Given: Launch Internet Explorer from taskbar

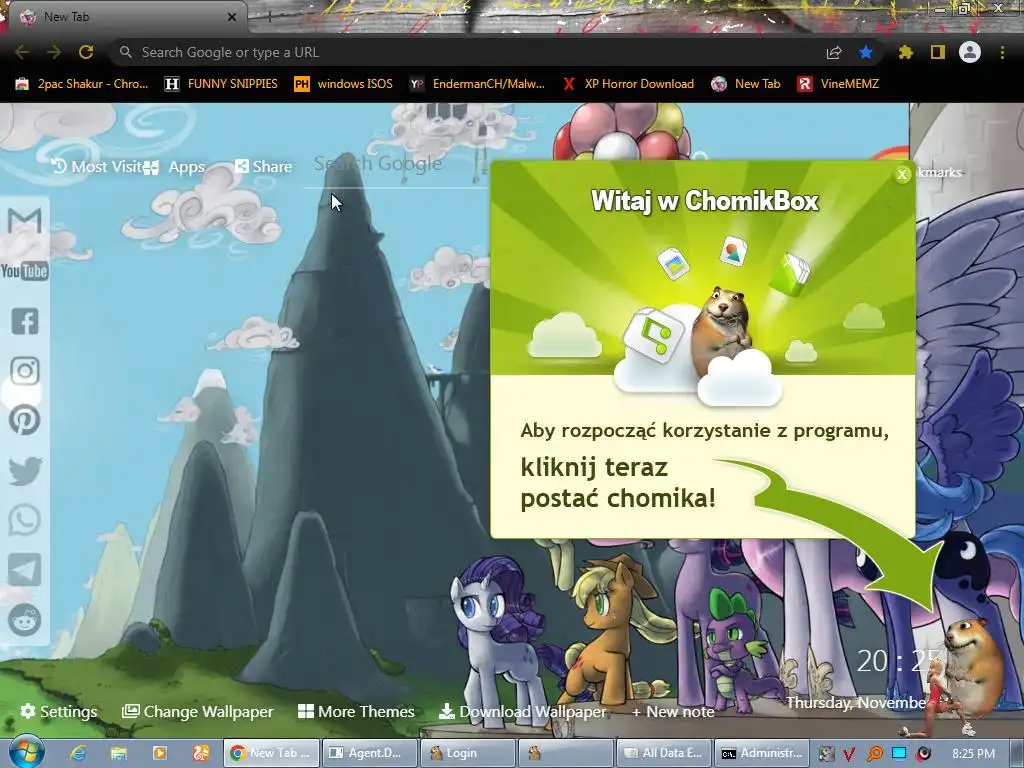Looking at the screenshot, I should tap(78, 753).
